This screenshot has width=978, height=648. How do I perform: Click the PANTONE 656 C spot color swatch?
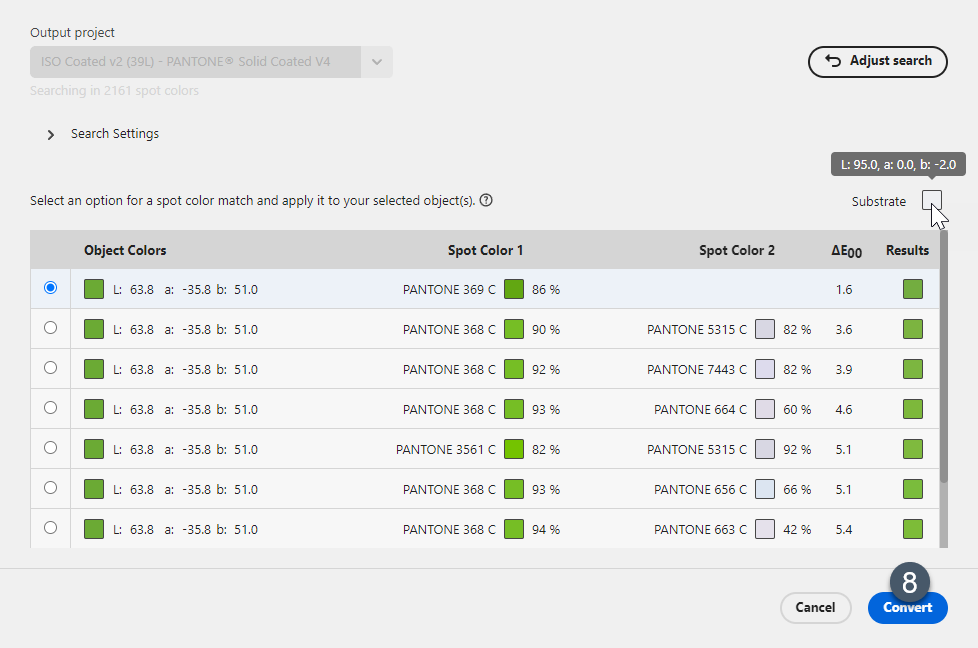[765, 489]
